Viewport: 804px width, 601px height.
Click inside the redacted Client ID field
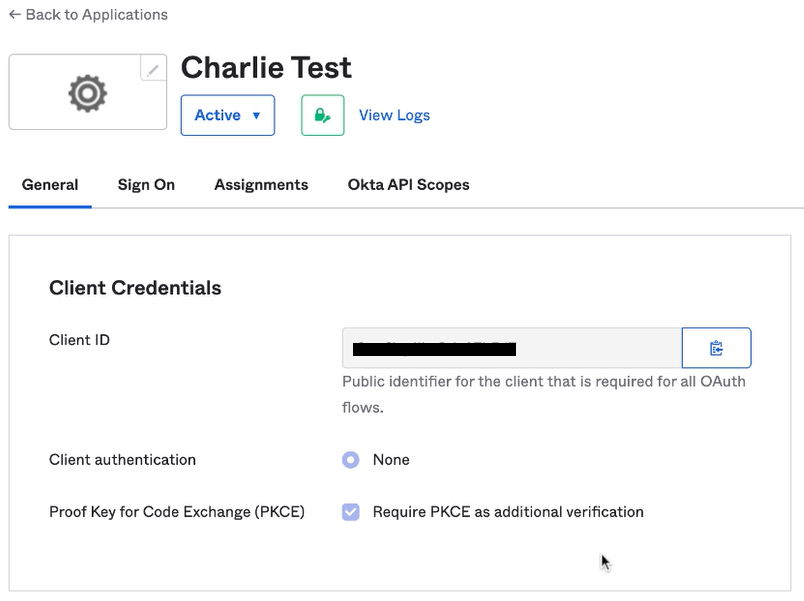(512, 348)
